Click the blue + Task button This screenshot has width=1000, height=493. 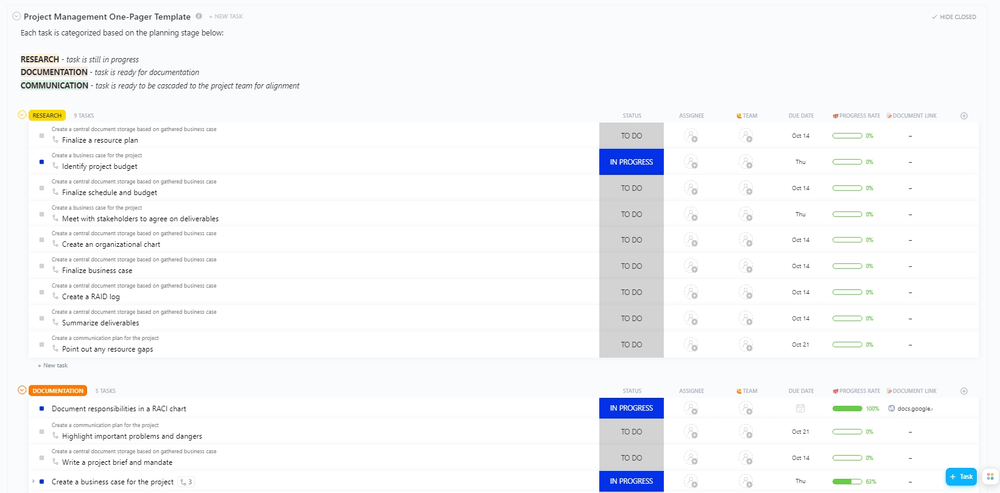pos(961,476)
